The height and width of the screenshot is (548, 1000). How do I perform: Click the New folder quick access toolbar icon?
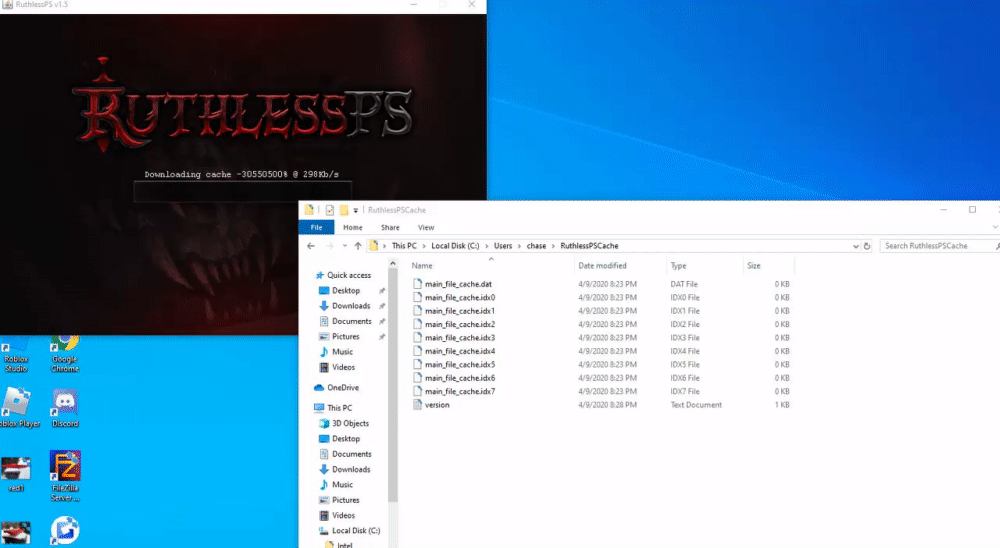(344, 210)
